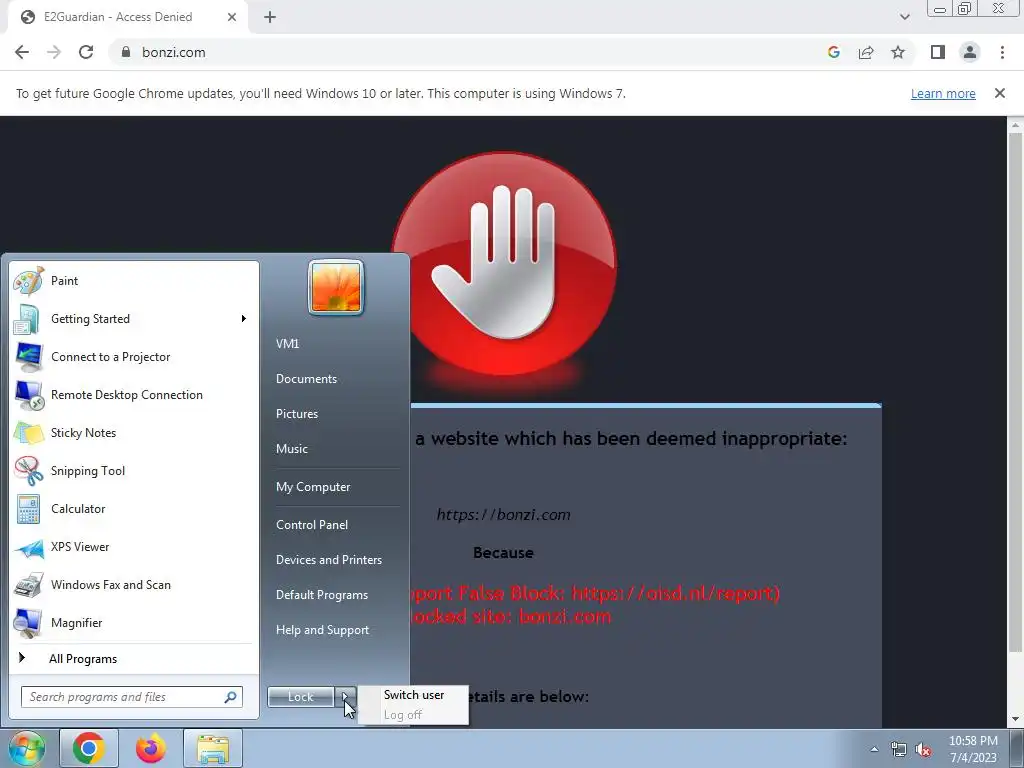The height and width of the screenshot is (768, 1024).
Task: Show hidden tray icons
Action: [874, 749]
